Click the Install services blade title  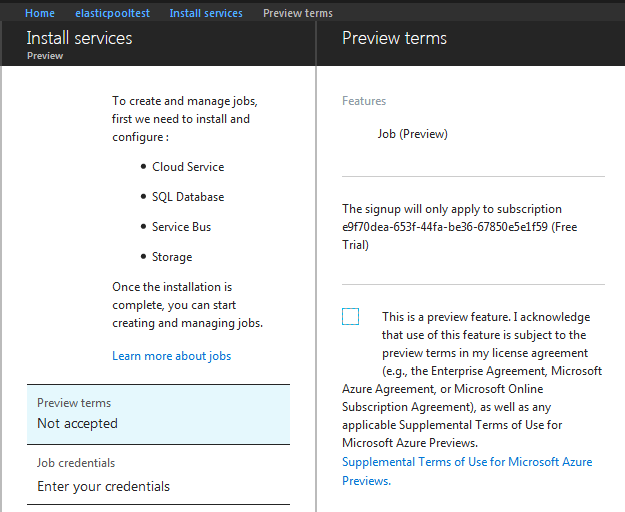[79, 38]
